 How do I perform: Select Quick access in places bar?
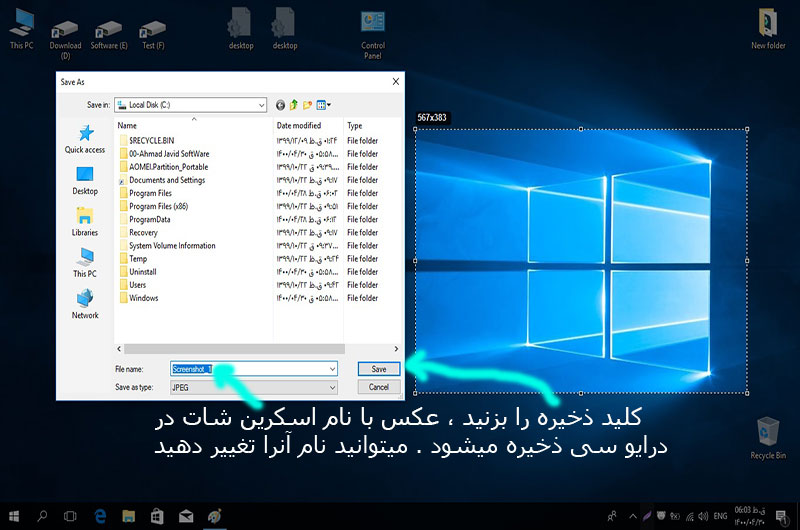pos(85,139)
